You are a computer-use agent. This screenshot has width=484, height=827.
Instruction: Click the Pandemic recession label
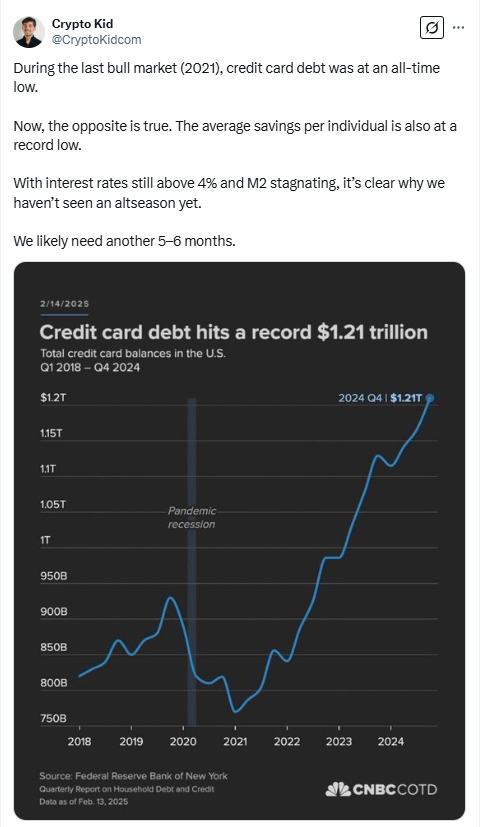point(192,517)
